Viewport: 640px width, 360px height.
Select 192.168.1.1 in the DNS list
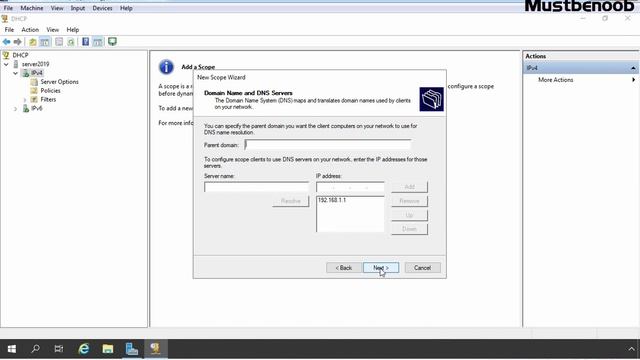coord(332,200)
